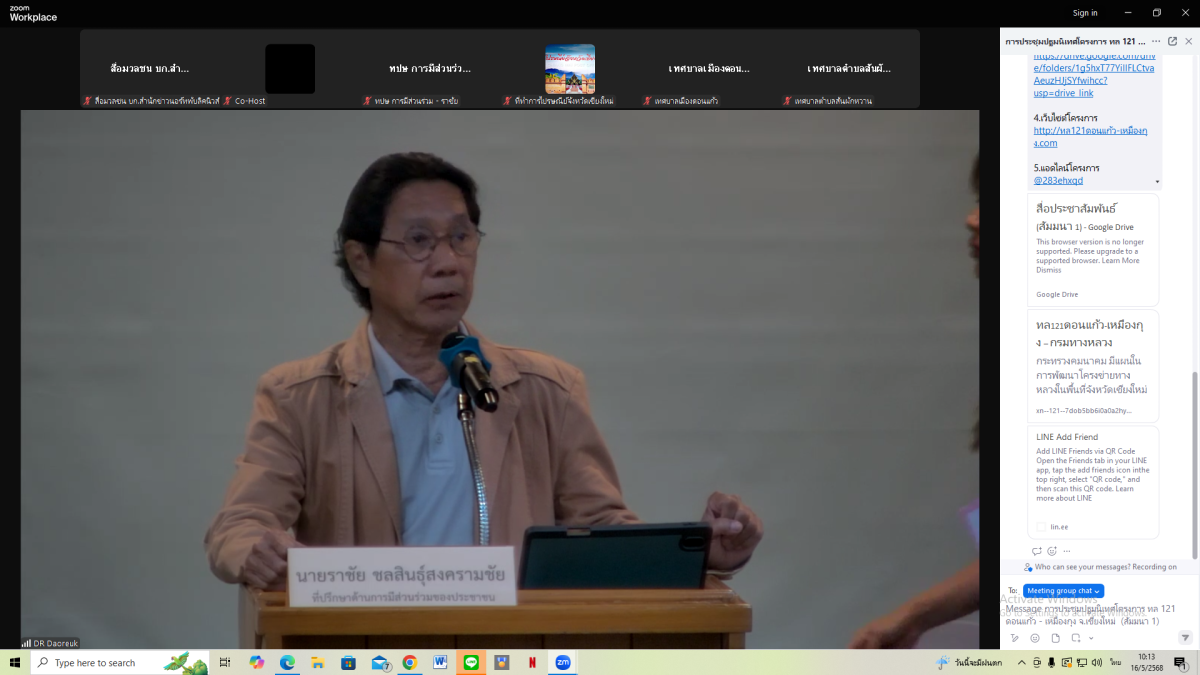
Task: Click the taskbar search box
Action: 120,662
